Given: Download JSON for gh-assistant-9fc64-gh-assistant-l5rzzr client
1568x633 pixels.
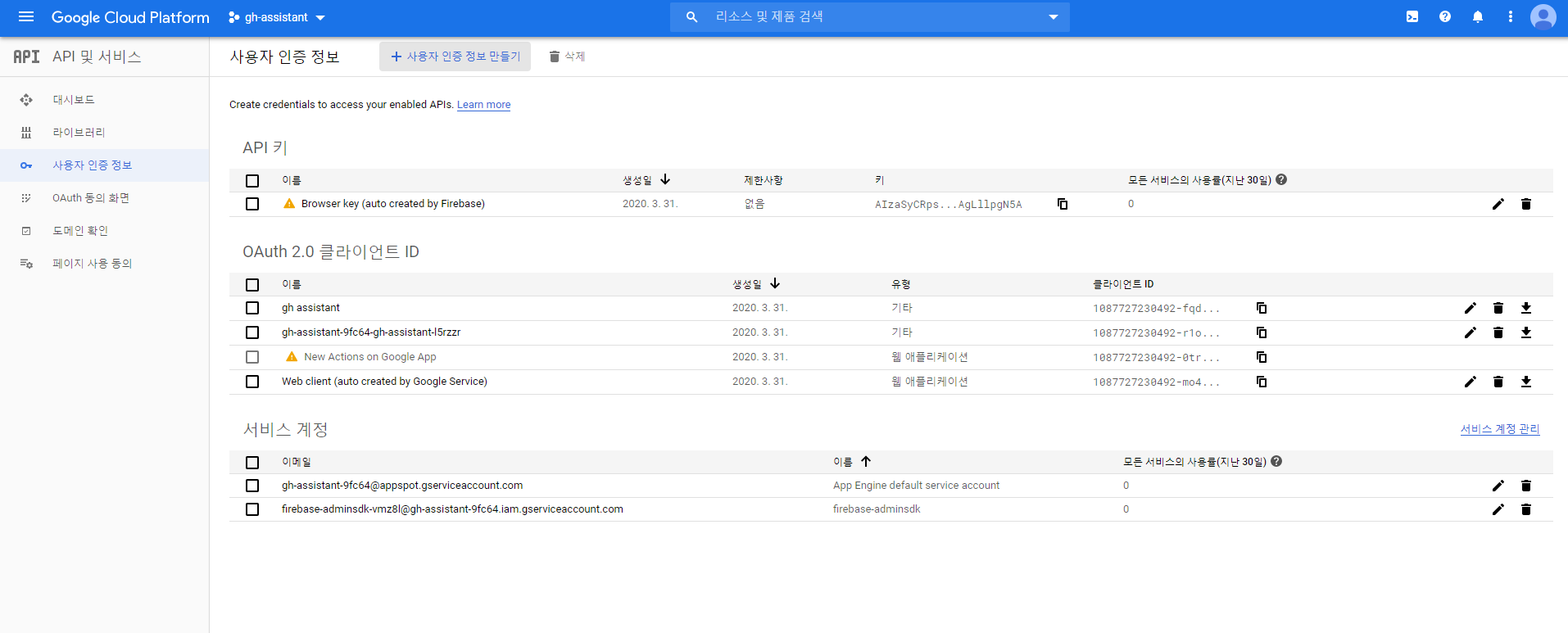Looking at the screenshot, I should 1526,332.
